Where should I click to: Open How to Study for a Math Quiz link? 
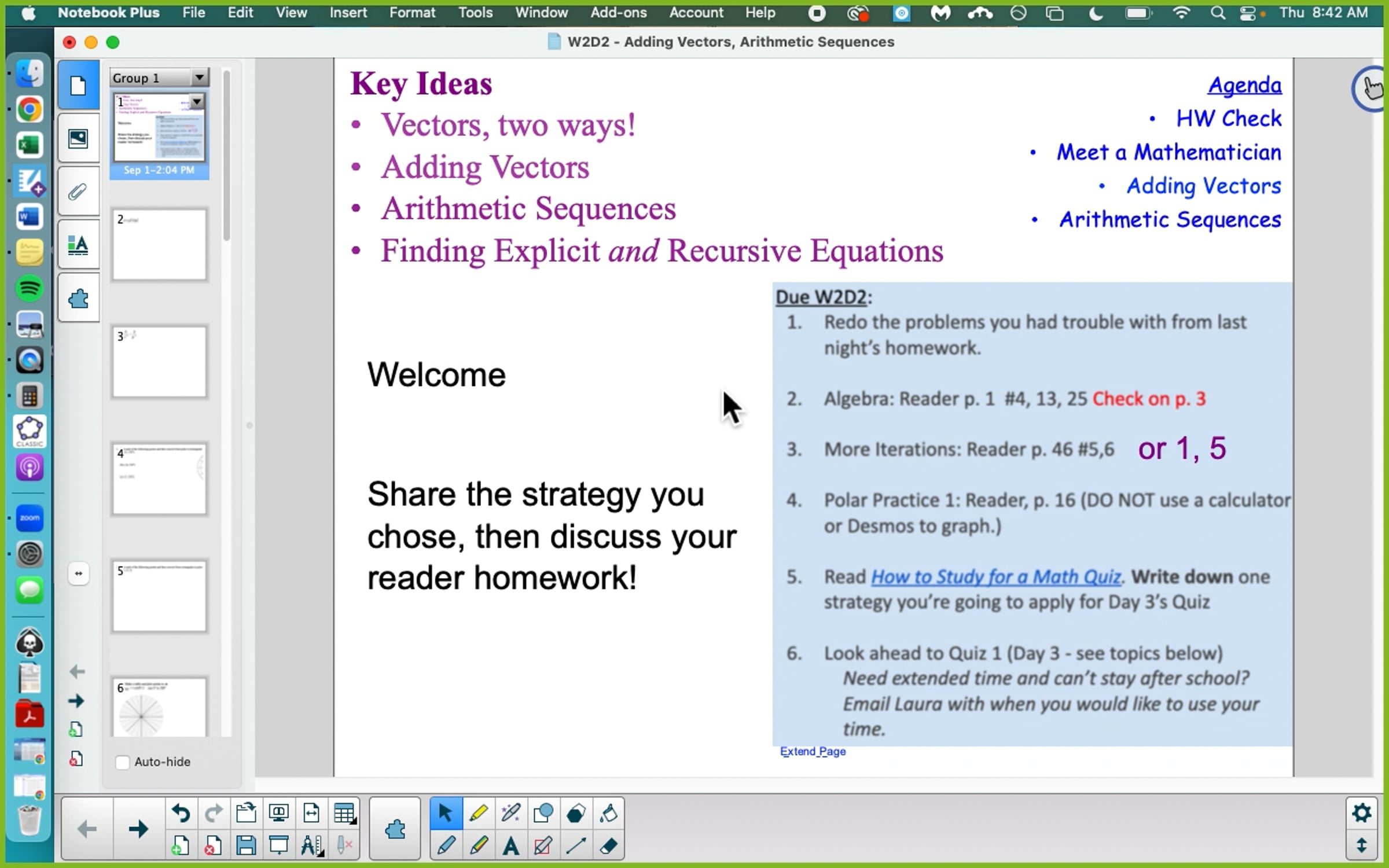click(x=995, y=576)
